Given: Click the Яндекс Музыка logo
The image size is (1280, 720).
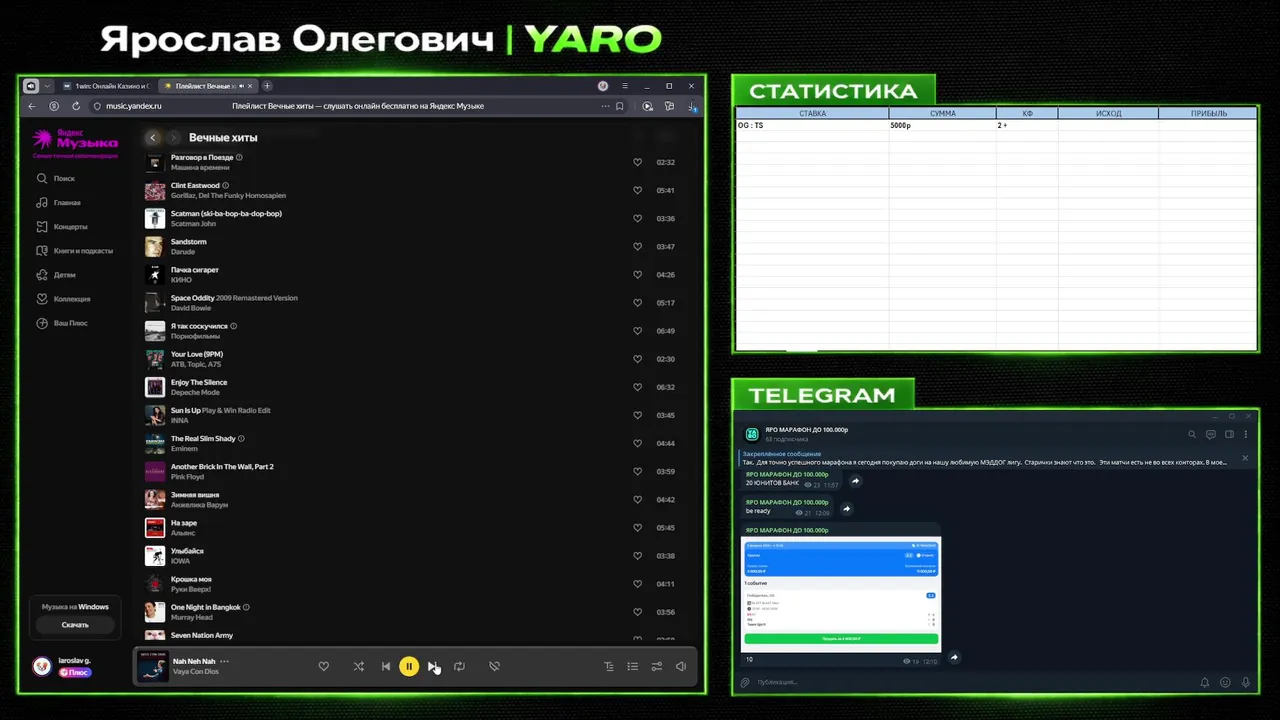Looking at the screenshot, I should coord(75,140).
